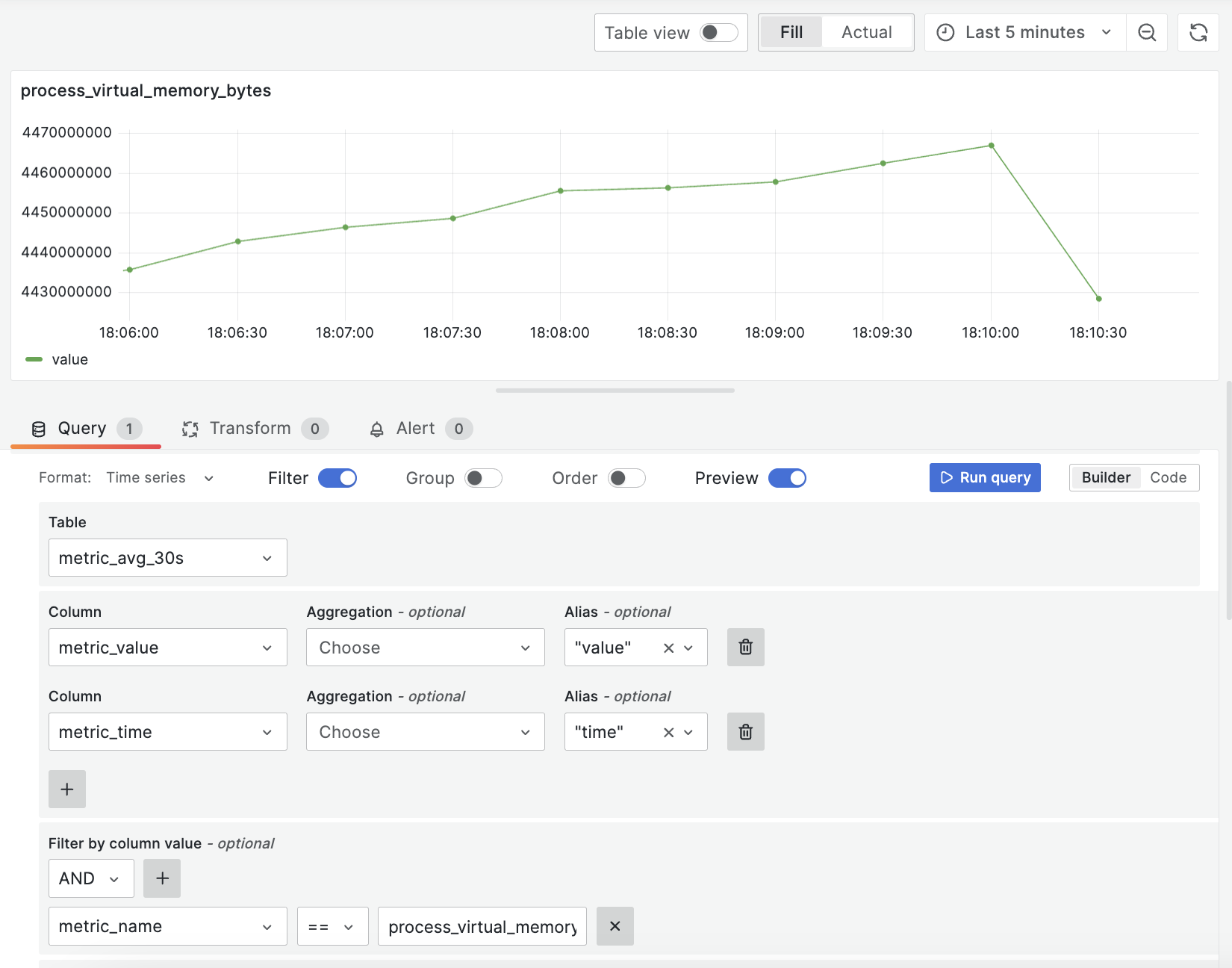Toggle the Table view switch

coord(719,32)
